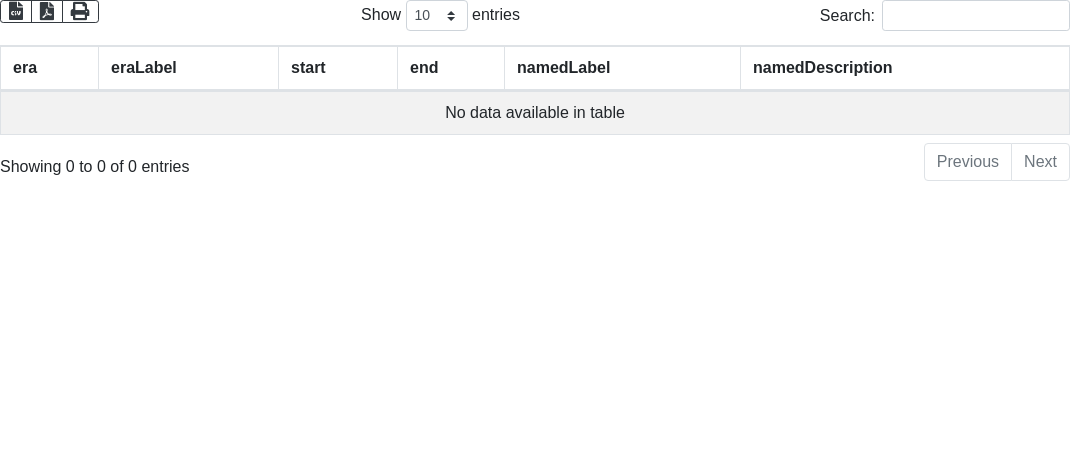Export the table as PDF
The width and height of the screenshot is (1070, 450).
47,11
